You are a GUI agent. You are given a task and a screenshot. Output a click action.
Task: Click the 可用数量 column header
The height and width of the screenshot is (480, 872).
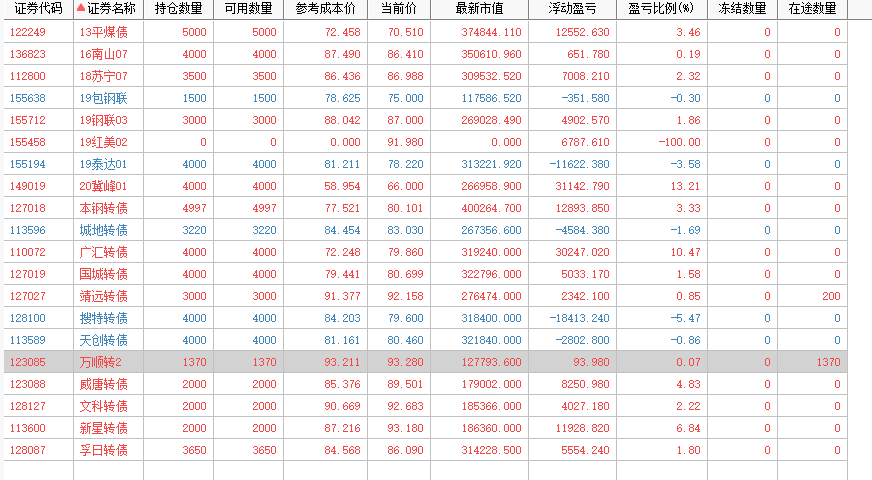click(249, 8)
